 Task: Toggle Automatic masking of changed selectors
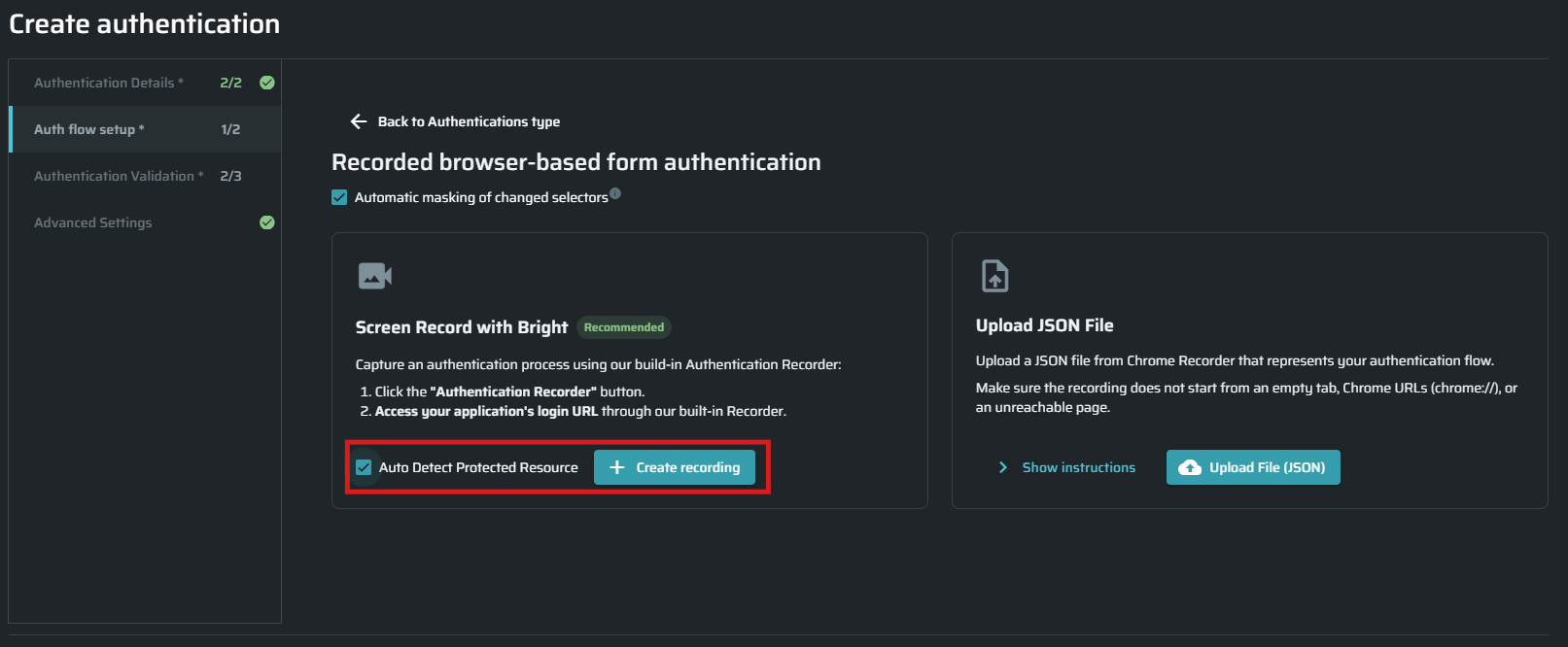coord(339,197)
